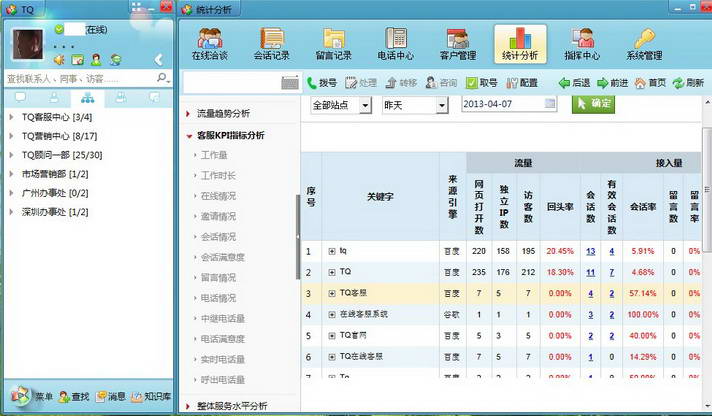This screenshot has height=416, width=712.
Task: Expand the 在线客服系统 row plus box
Action: click(x=331, y=314)
